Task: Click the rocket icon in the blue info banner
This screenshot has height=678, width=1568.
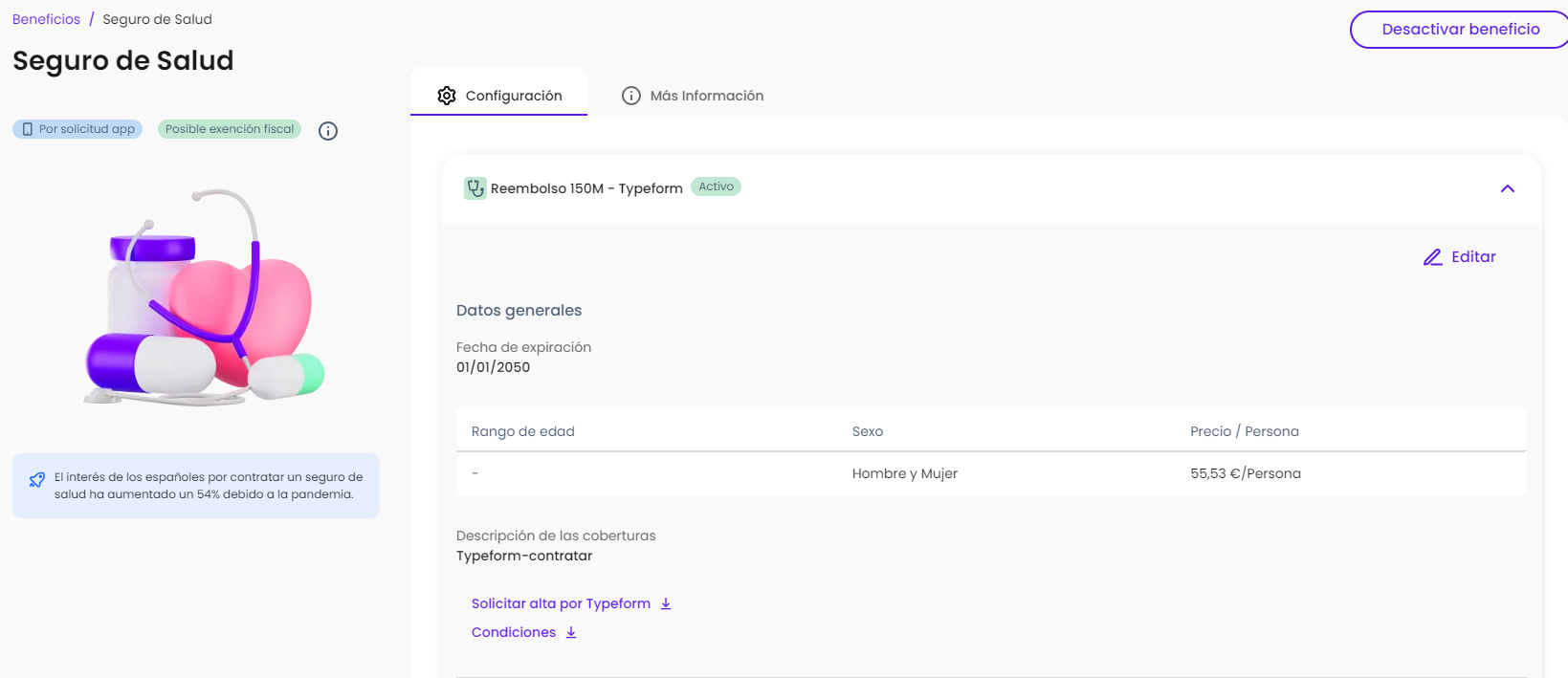Action: [x=37, y=480]
